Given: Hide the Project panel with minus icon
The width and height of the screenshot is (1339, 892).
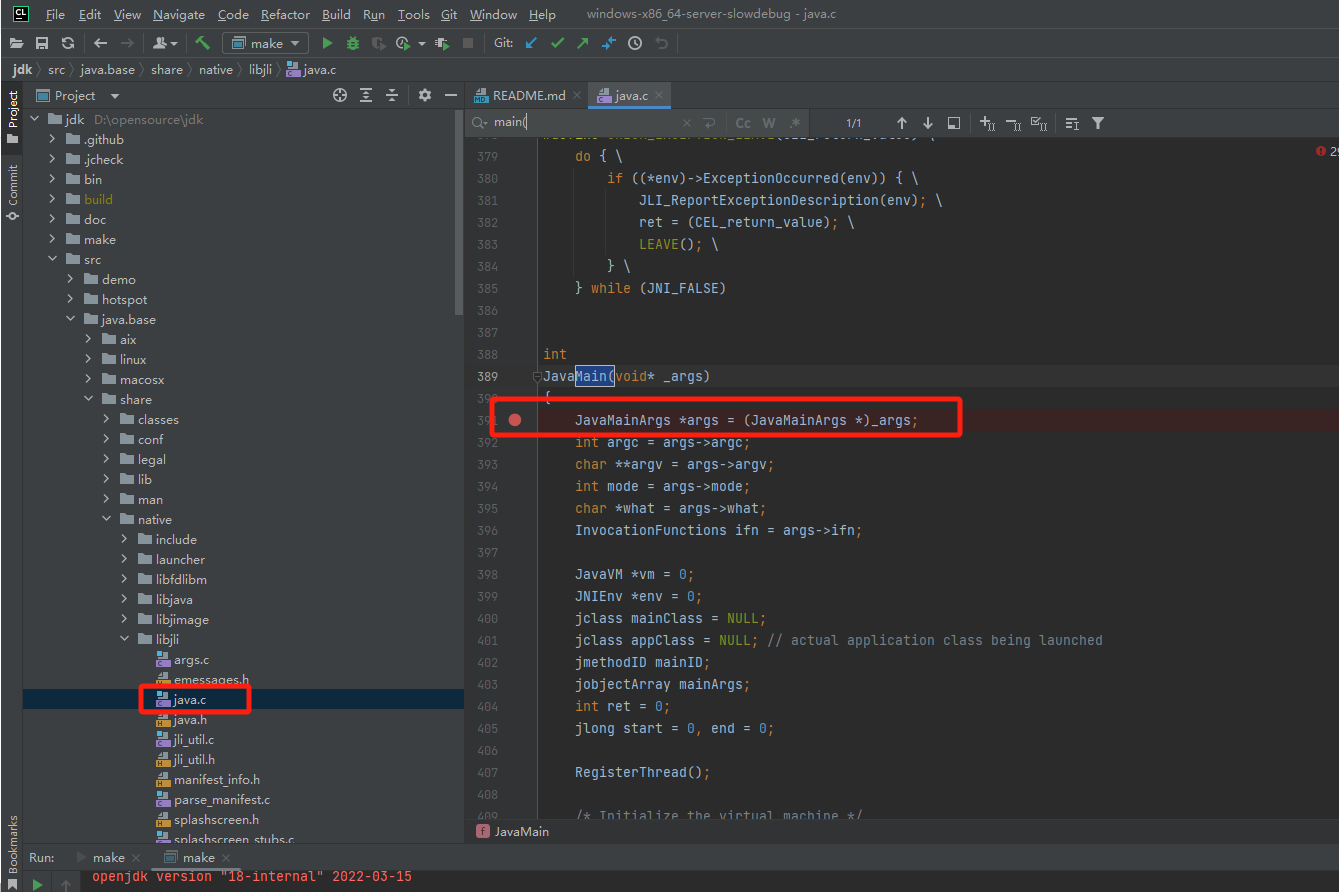Looking at the screenshot, I should click(451, 95).
